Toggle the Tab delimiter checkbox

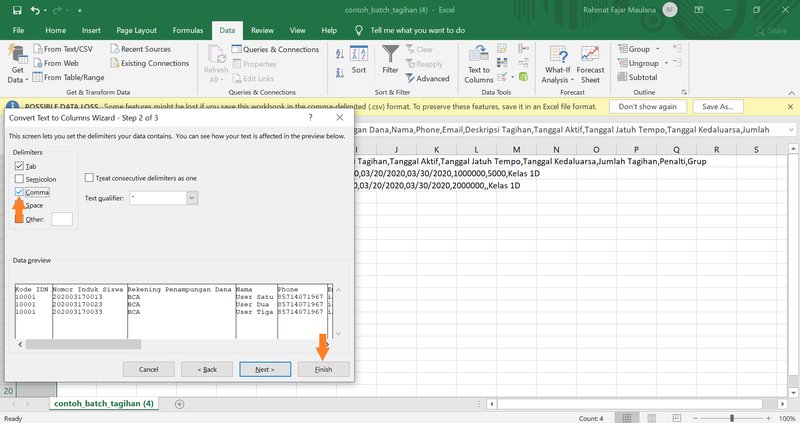pyautogui.click(x=19, y=166)
